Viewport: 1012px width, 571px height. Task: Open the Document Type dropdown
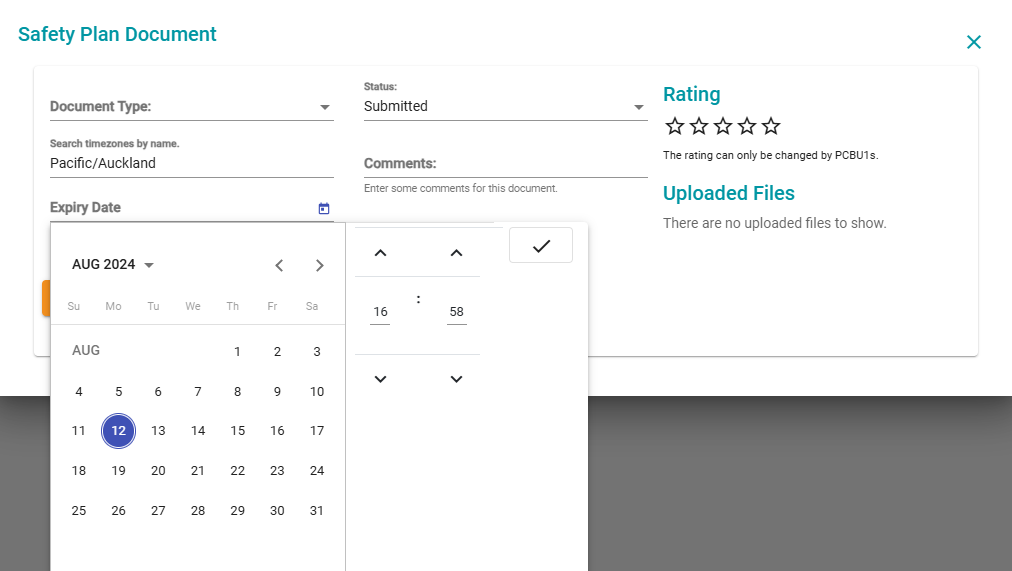[x=191, y=107]
